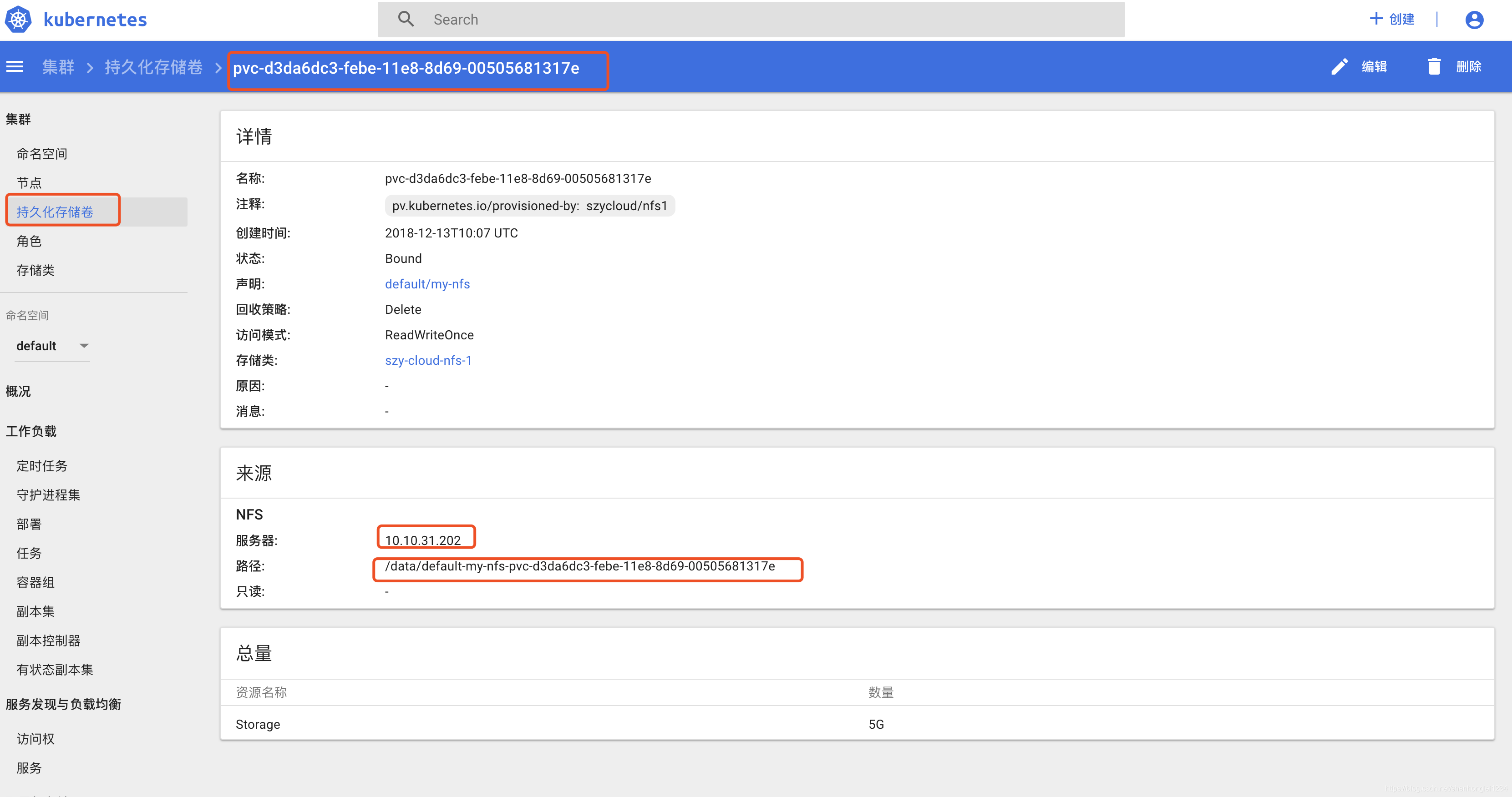
Task: Click the 5G quantity cell
Action: click(x=876, y=724)
